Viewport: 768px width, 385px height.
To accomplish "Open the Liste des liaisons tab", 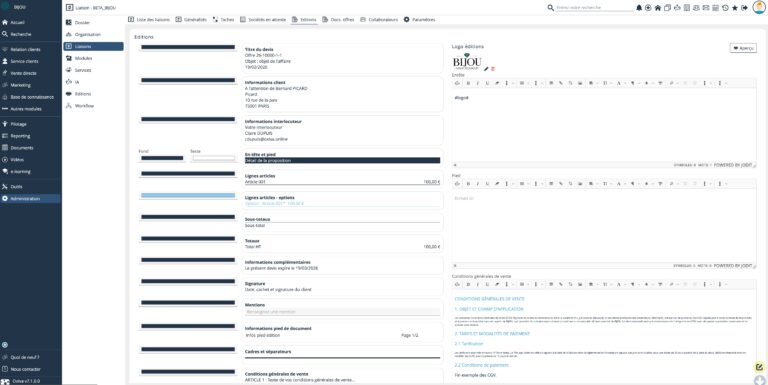I will point(149,20).
